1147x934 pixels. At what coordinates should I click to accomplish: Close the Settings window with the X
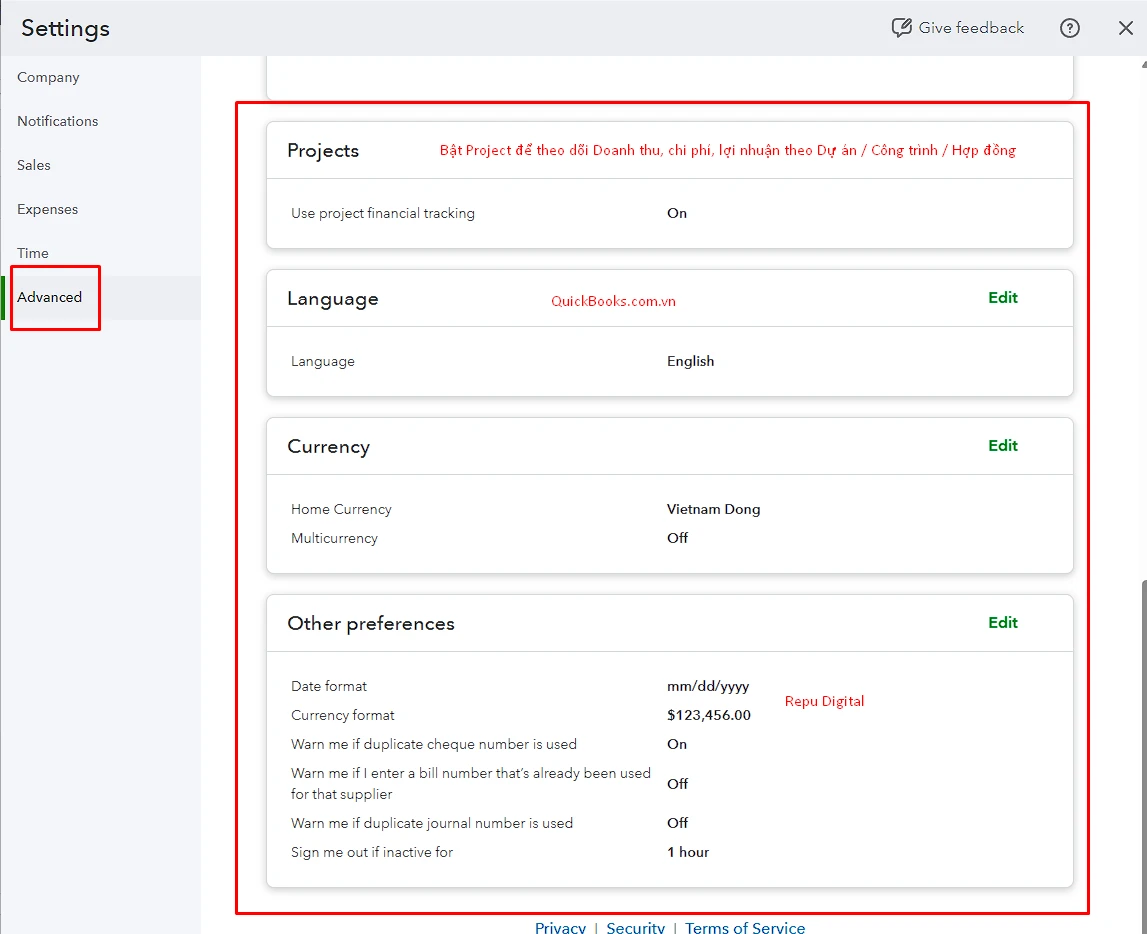click(1125, 28)
